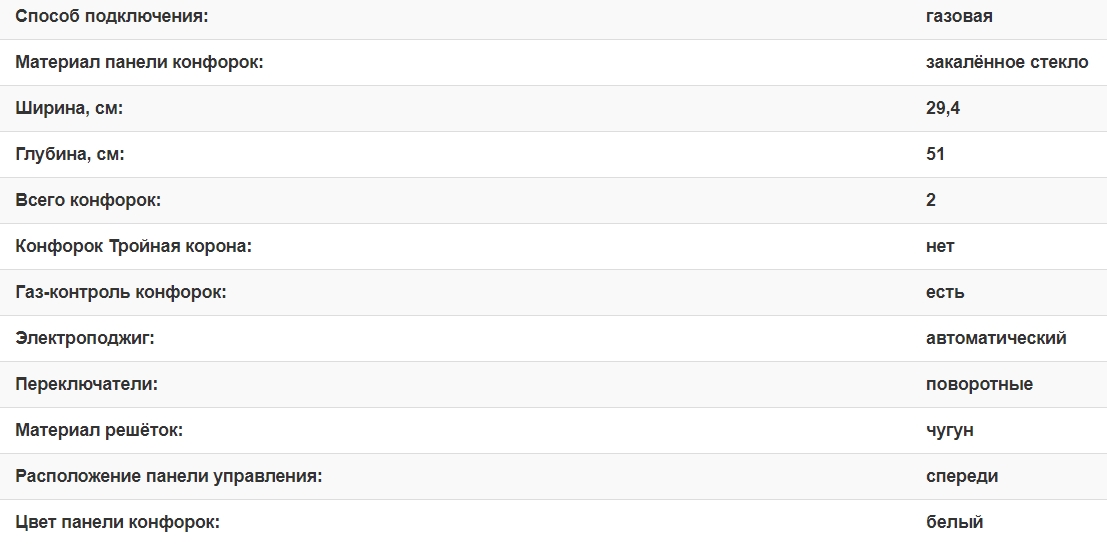The image size is (1107, 545).
Task: Select the 'закалённое стекло' value
Action: [1007, 62]
